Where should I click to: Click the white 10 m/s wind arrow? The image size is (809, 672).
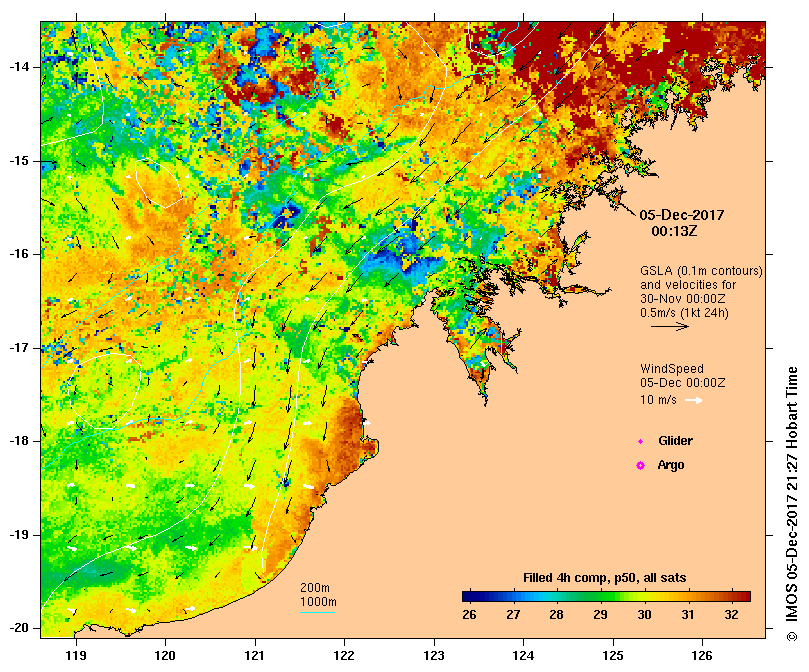tap(694, 400)
